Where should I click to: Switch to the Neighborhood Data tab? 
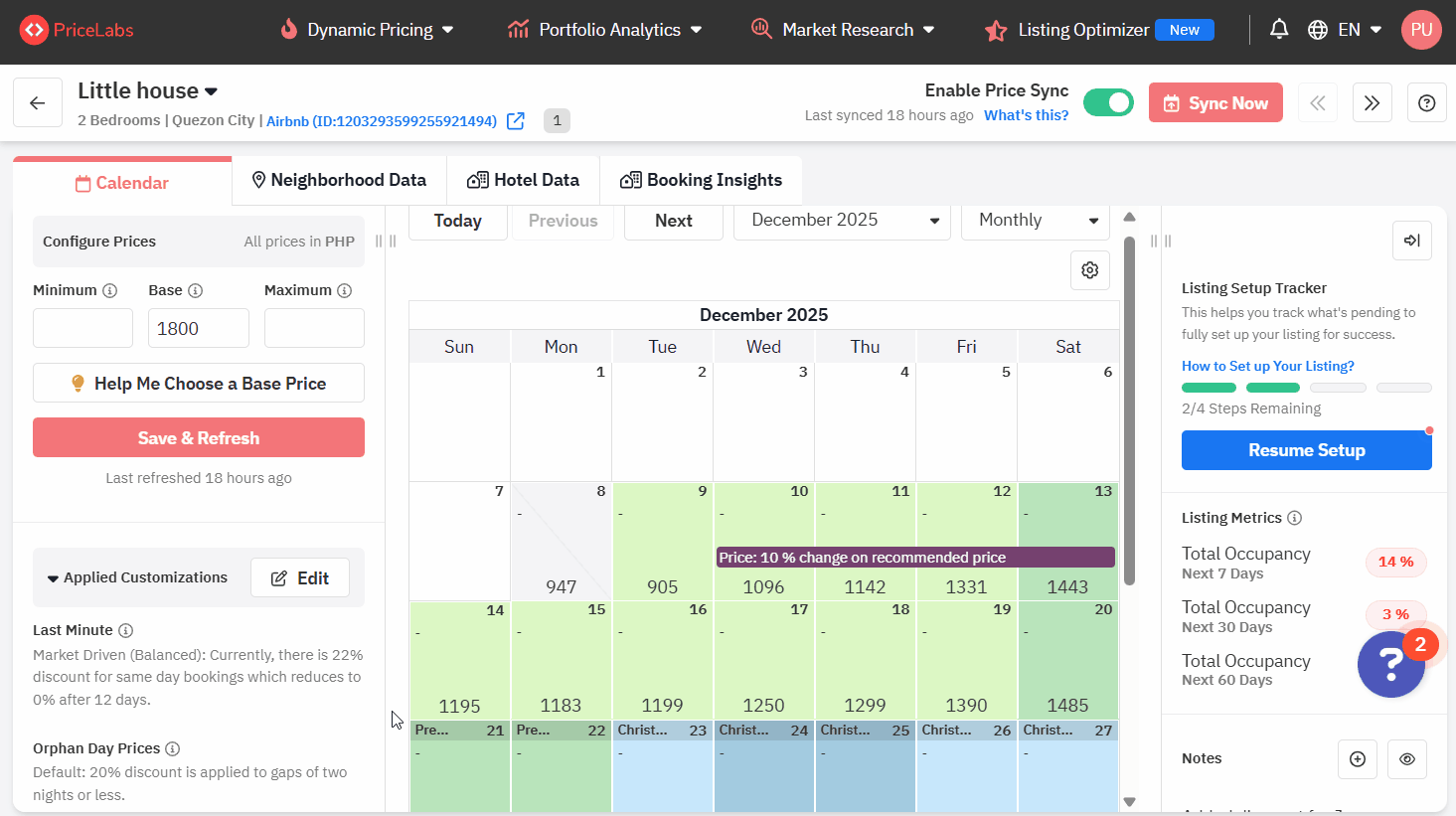pyautogui.click(x=339, y=180)
